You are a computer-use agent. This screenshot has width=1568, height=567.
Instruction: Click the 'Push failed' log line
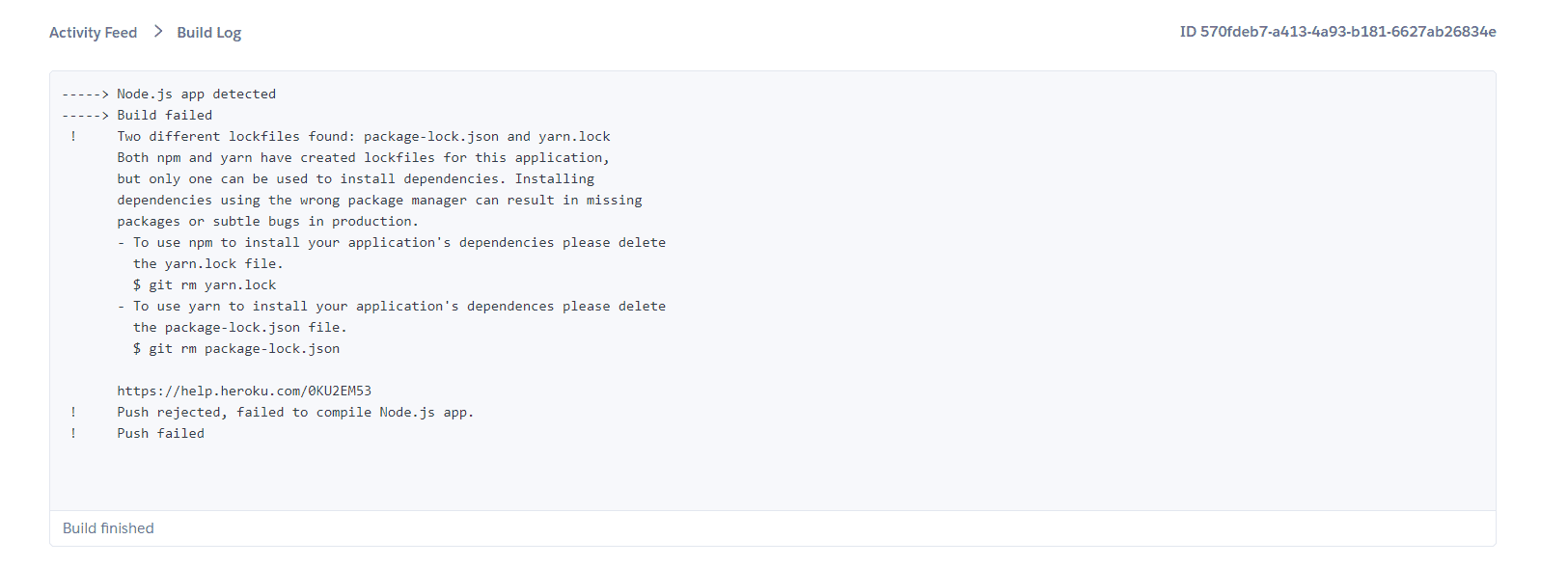point(161,433)
